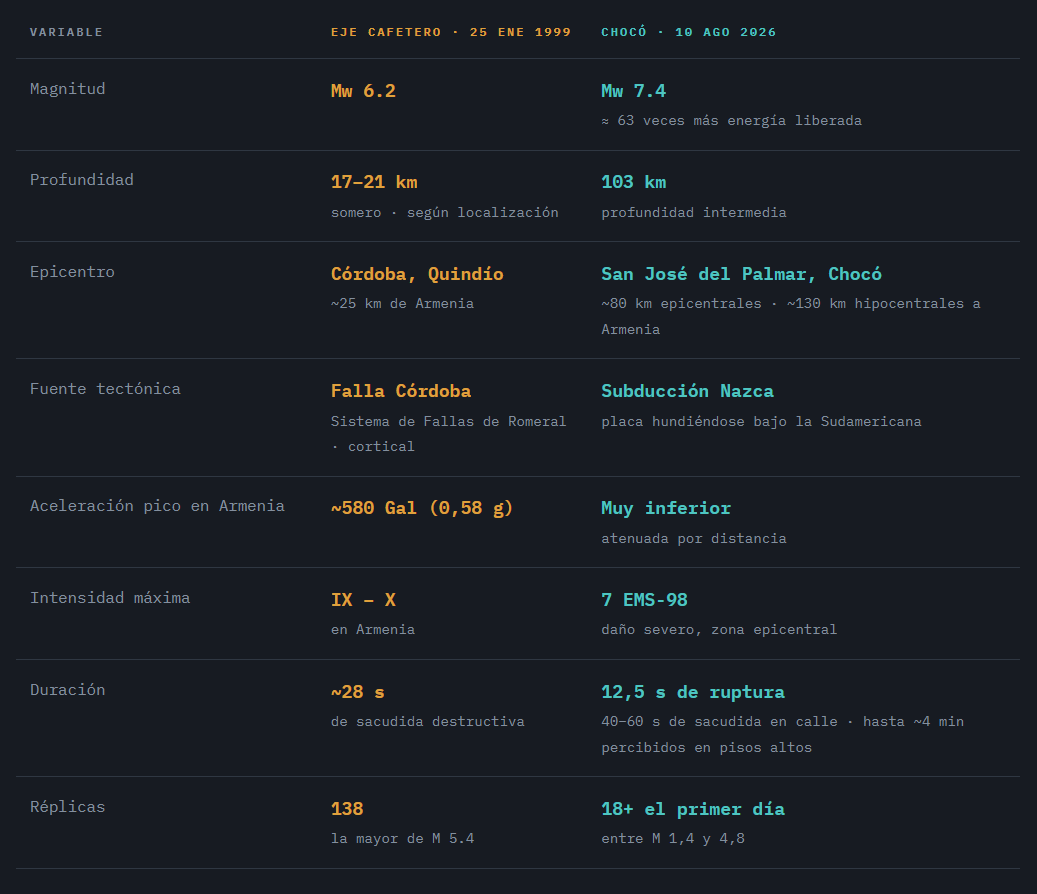Viewport: 1037px width, 894px height.
Task: Select the Eje Cafetero 1999 column header
Action: coord(451,32)
